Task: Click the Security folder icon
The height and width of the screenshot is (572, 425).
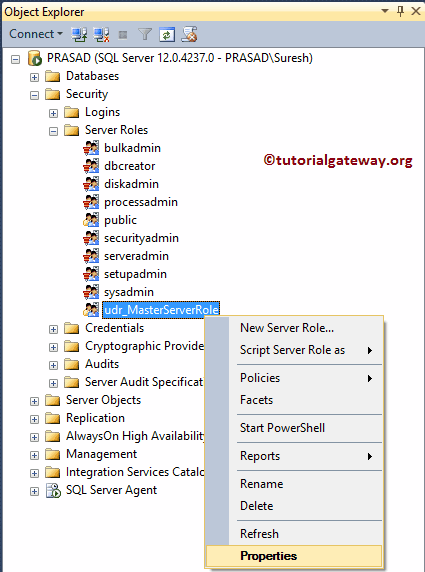Action: [53, 94]
